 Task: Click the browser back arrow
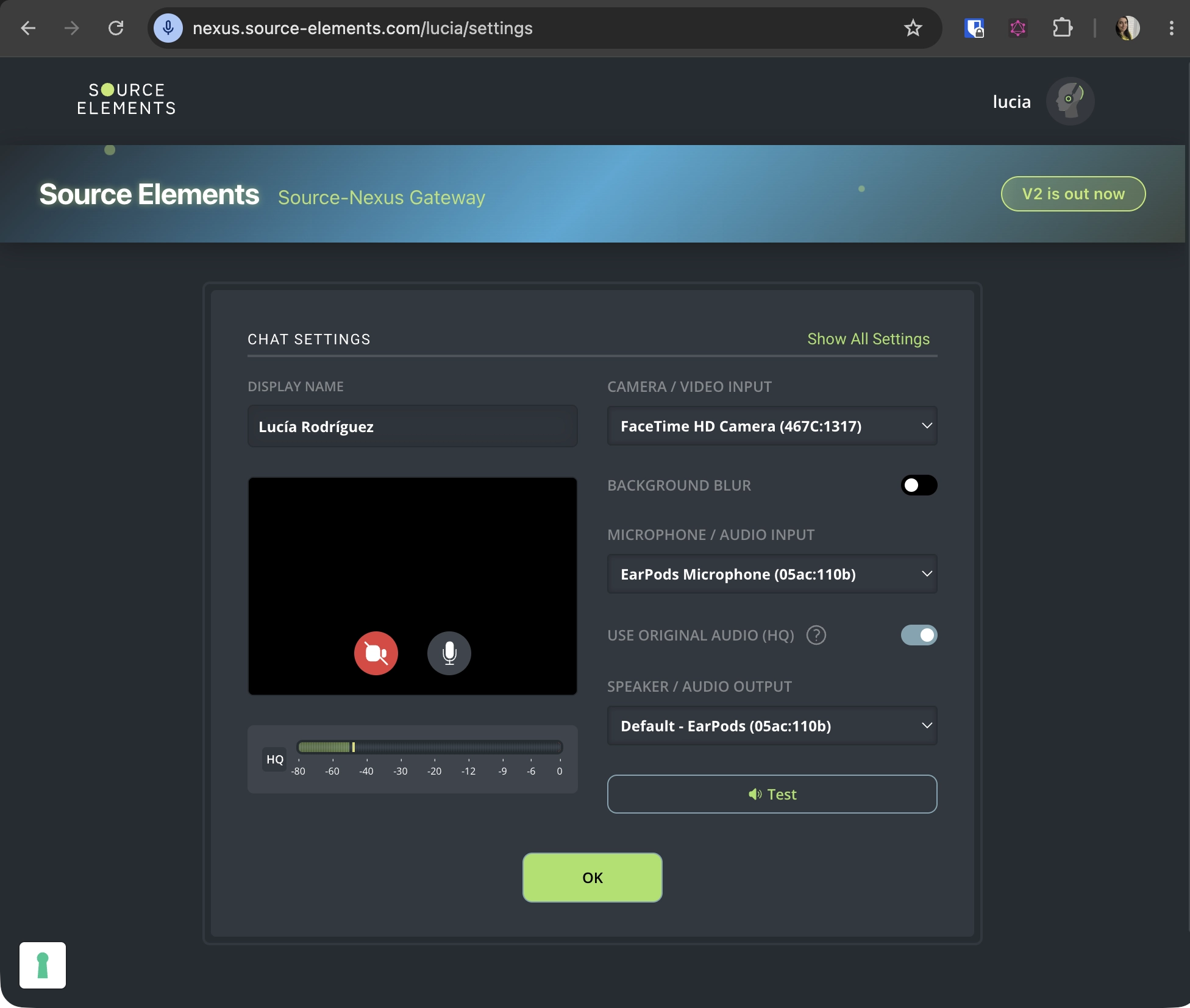28,28
